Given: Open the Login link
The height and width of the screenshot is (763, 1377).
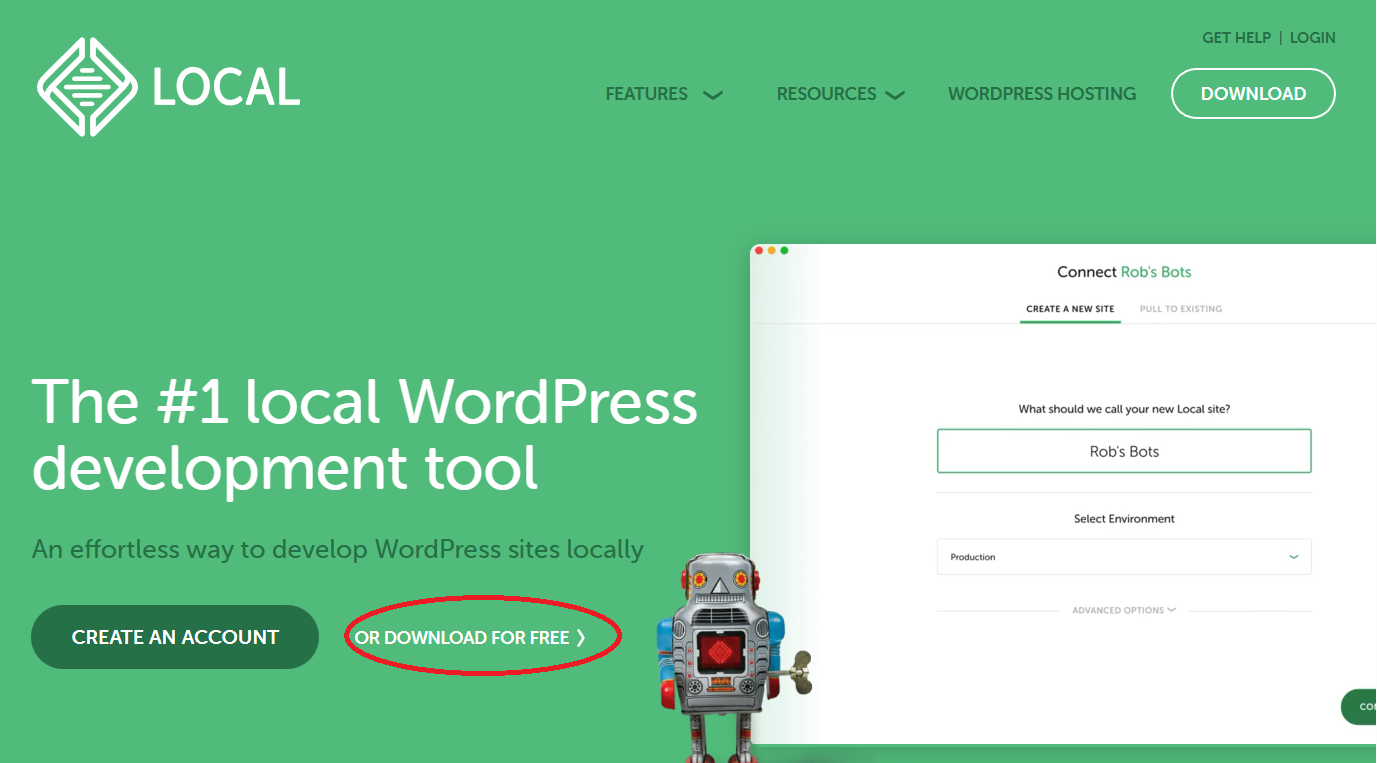Looking at the screenshot, I should 1313,38.
